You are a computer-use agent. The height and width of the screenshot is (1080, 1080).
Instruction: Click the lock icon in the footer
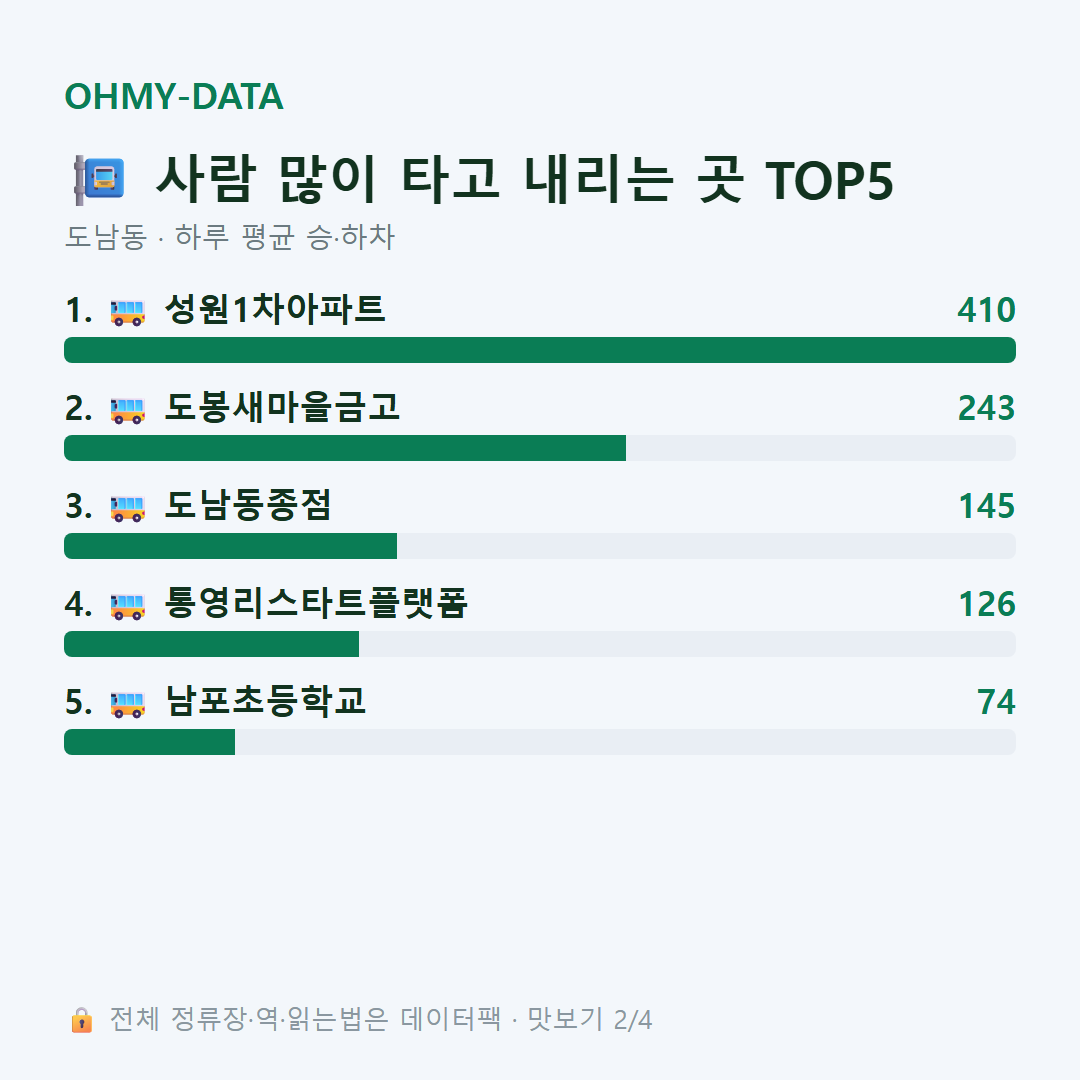(x=81, y=1019)
